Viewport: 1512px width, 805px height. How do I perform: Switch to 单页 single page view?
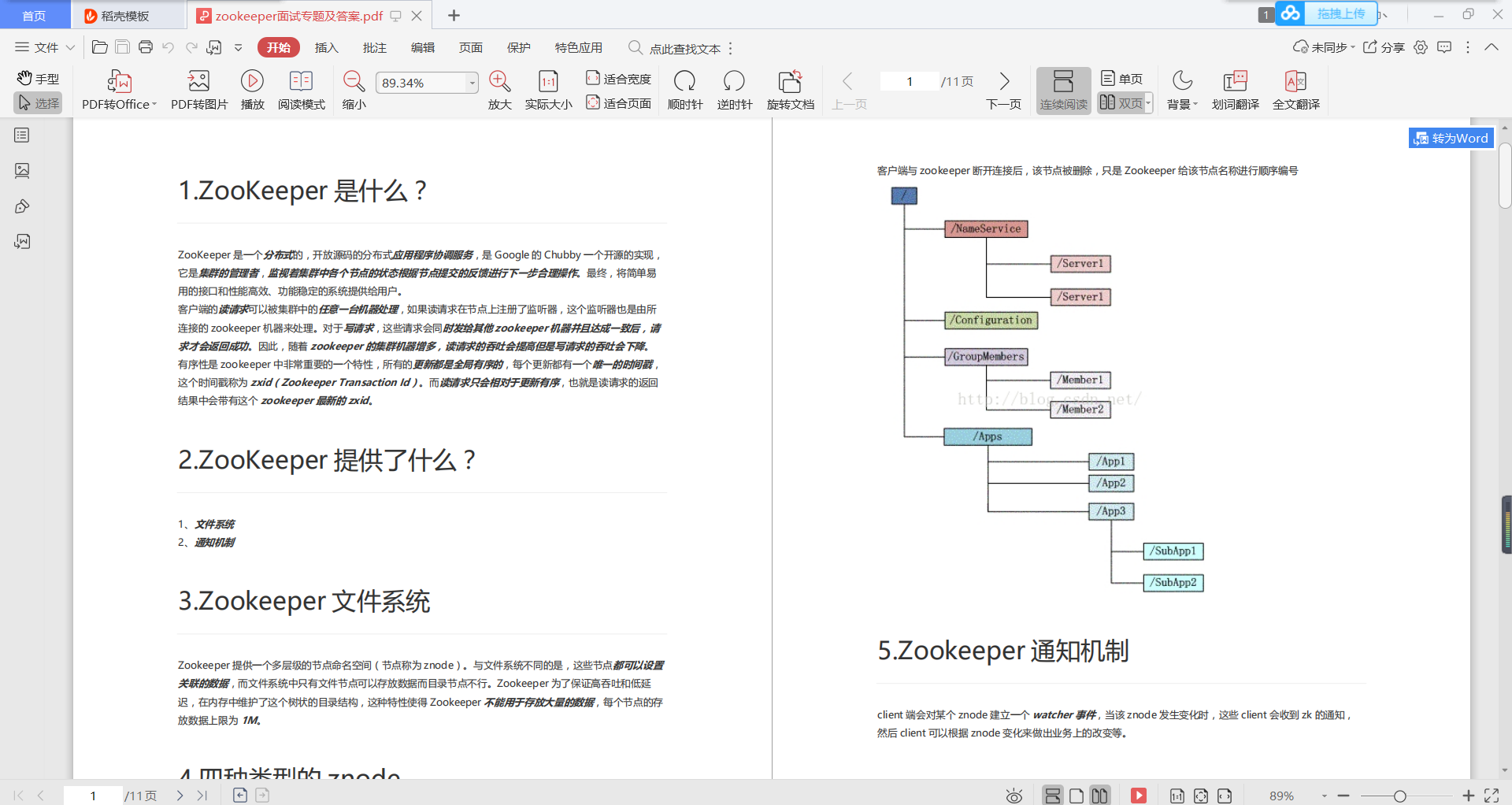pos(1121,79)
